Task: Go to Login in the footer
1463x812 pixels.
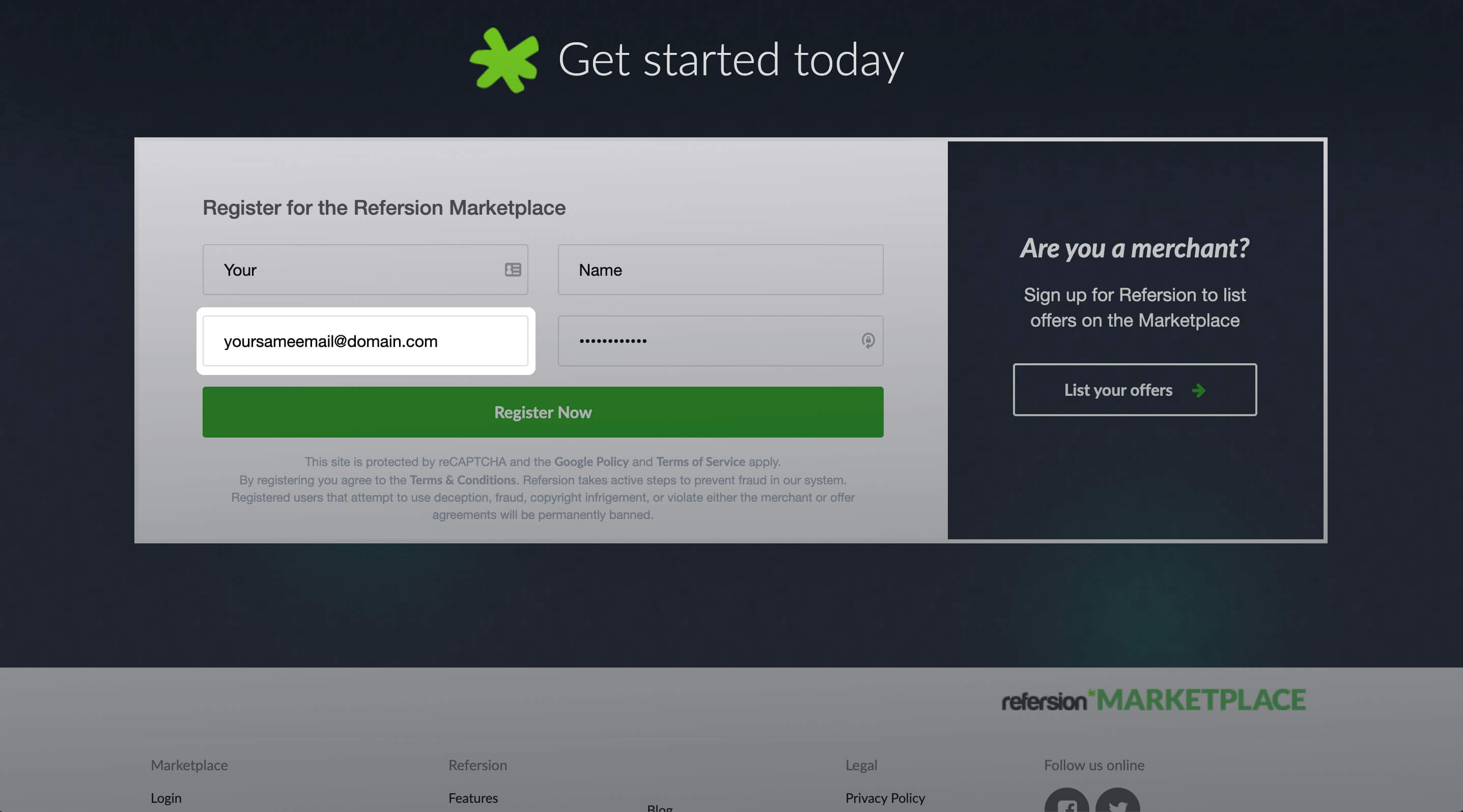Action: click(166, 798)
